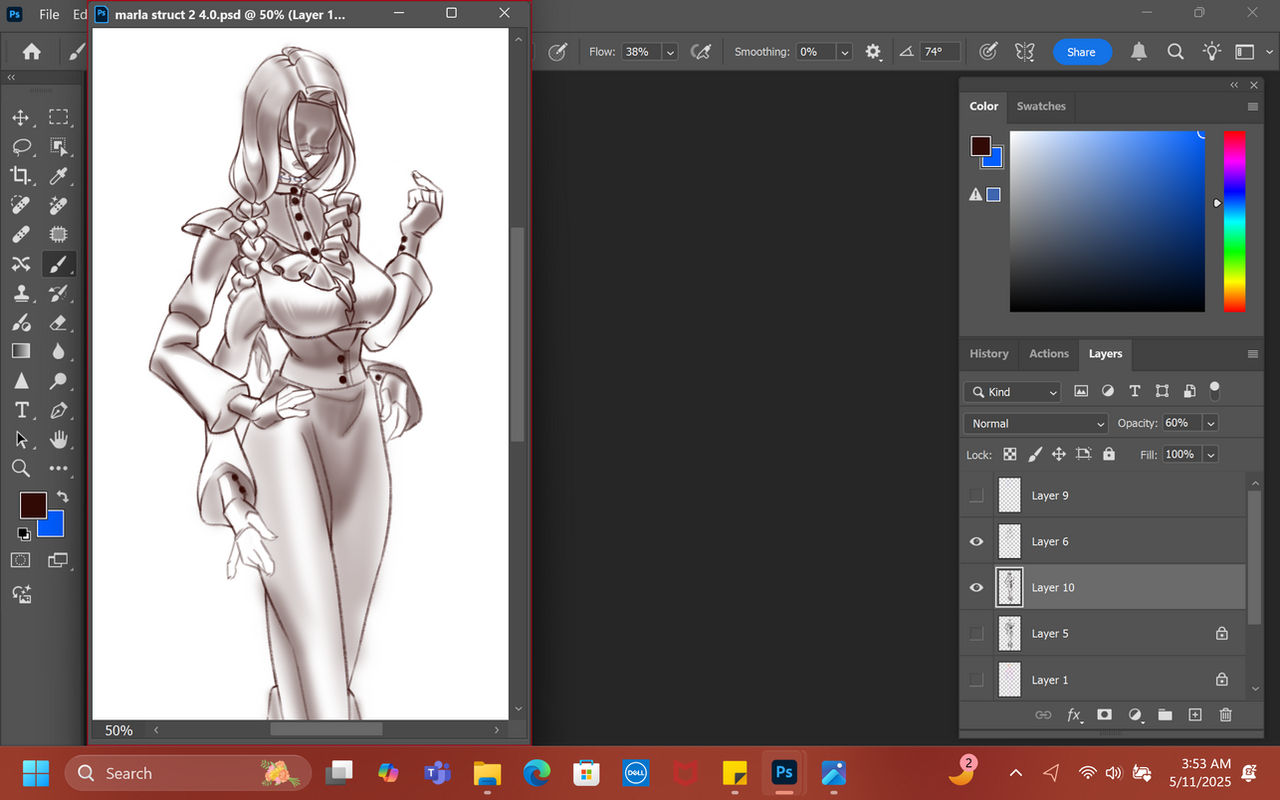Select the Lasso tool

coord(21,147)
